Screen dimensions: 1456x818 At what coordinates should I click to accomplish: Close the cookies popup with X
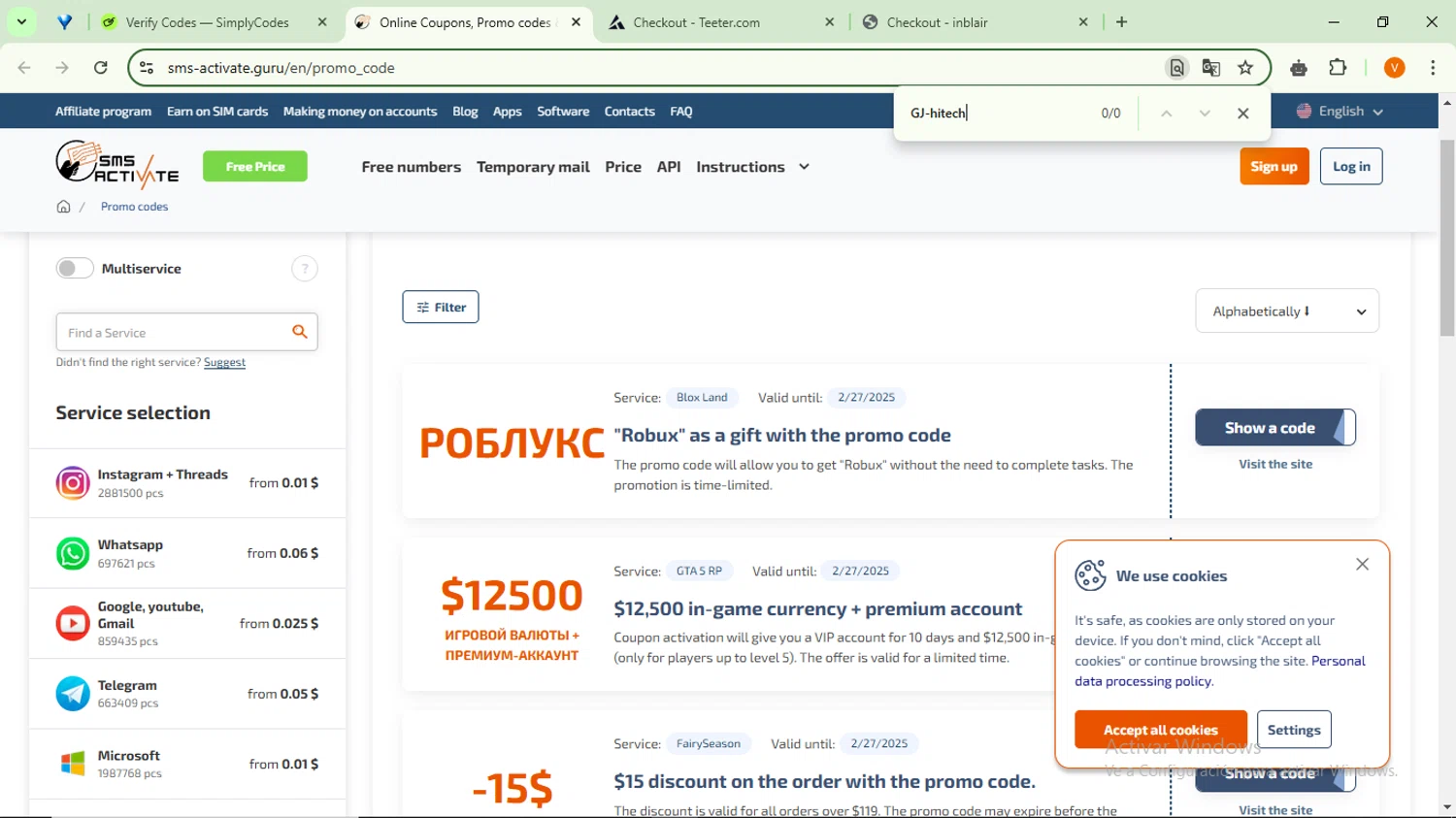coord(1363,564)
